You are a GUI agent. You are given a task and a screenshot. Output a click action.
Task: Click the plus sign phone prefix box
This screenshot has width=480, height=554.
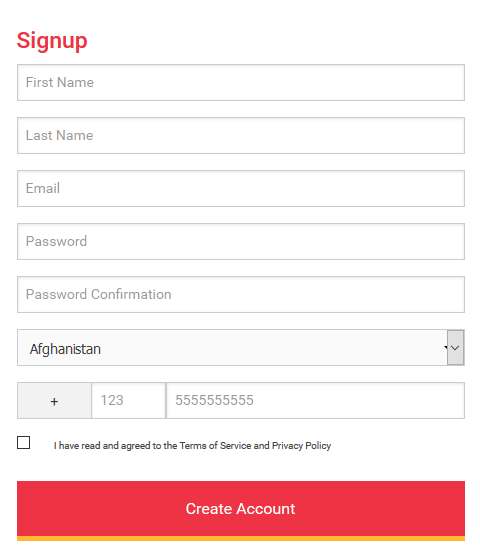54,401
